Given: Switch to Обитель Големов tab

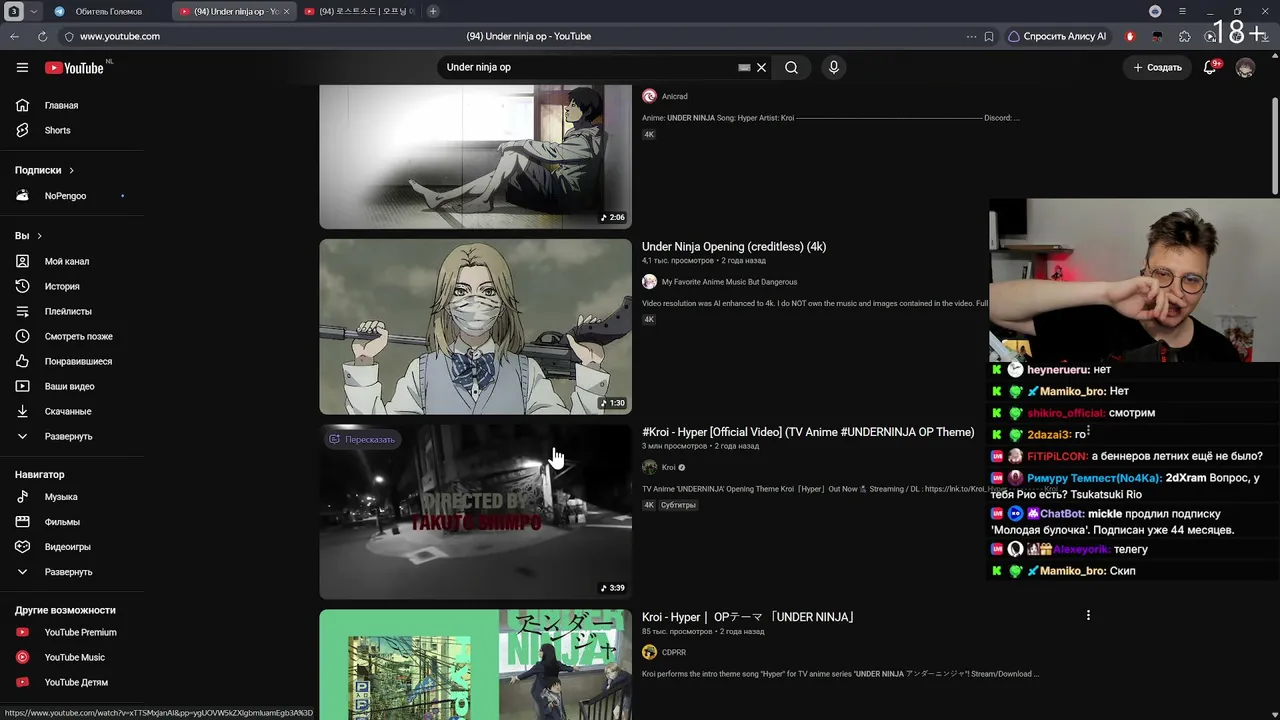Looking at the screenshot, I should (x=109, y=11).
